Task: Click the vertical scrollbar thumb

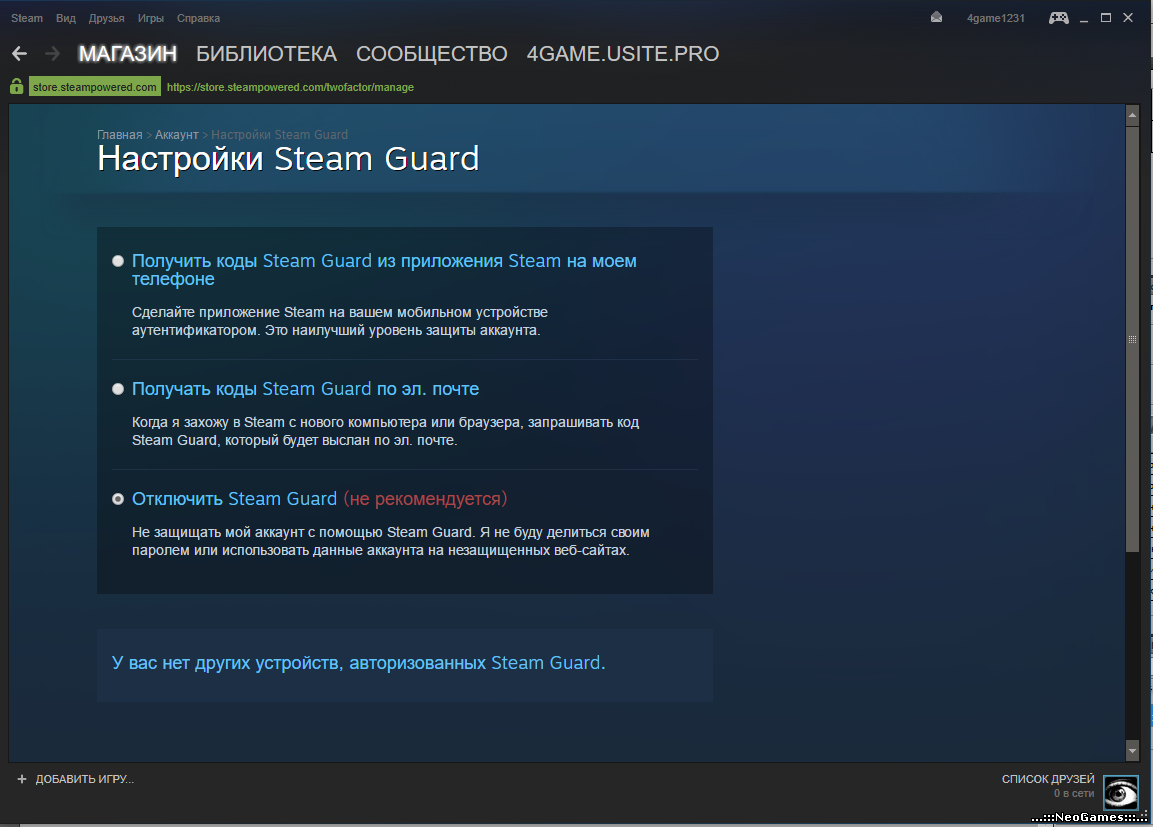Action: (x=1132, y=339)
